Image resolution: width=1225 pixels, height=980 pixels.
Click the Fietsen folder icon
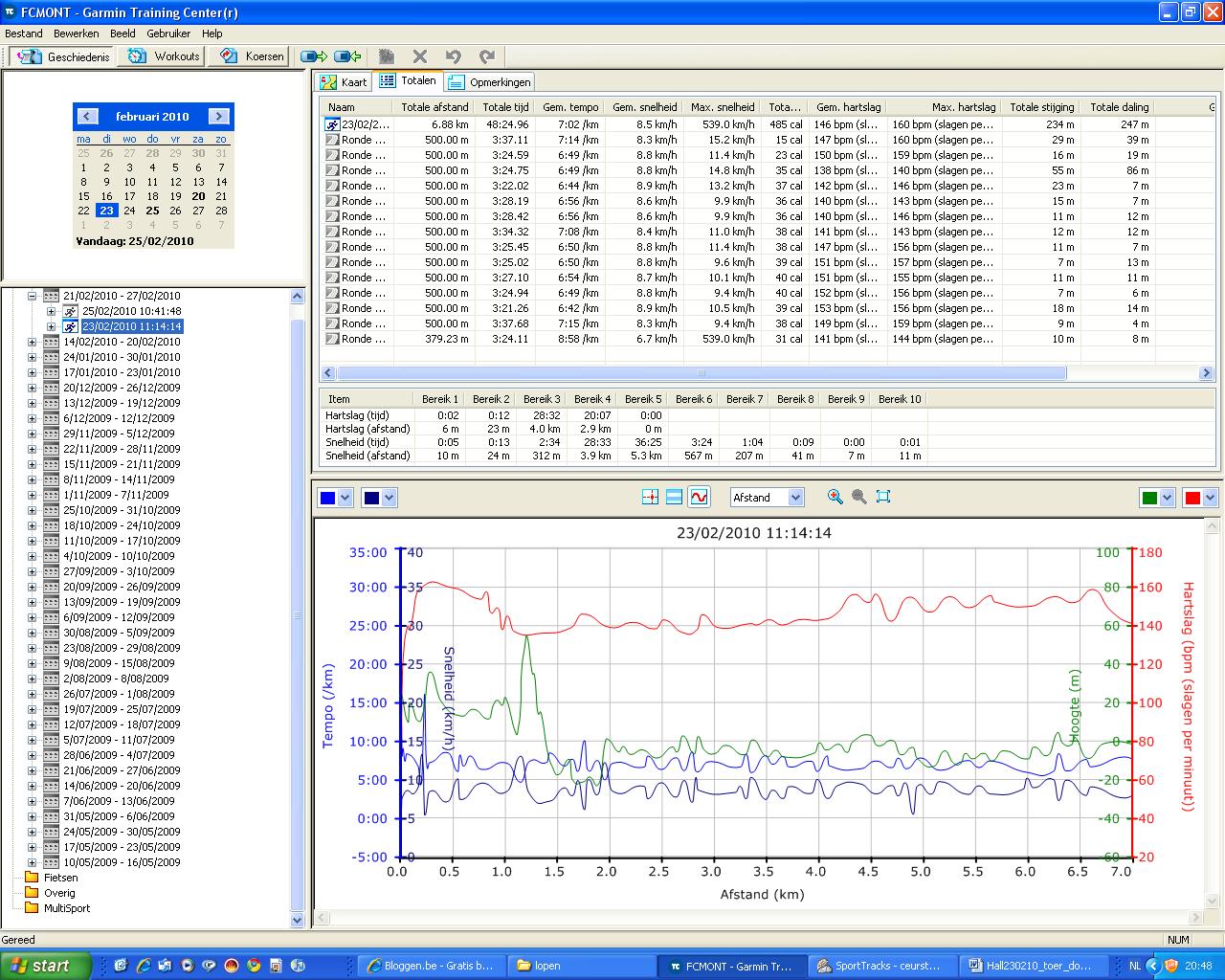[x=32, y=878]
